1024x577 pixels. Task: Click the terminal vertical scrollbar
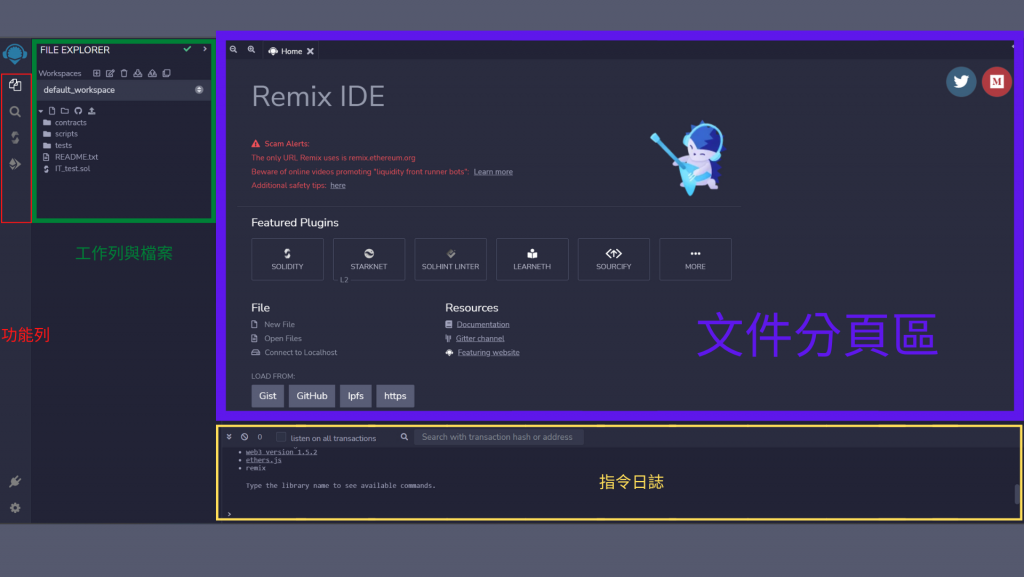click(1017, 493)
